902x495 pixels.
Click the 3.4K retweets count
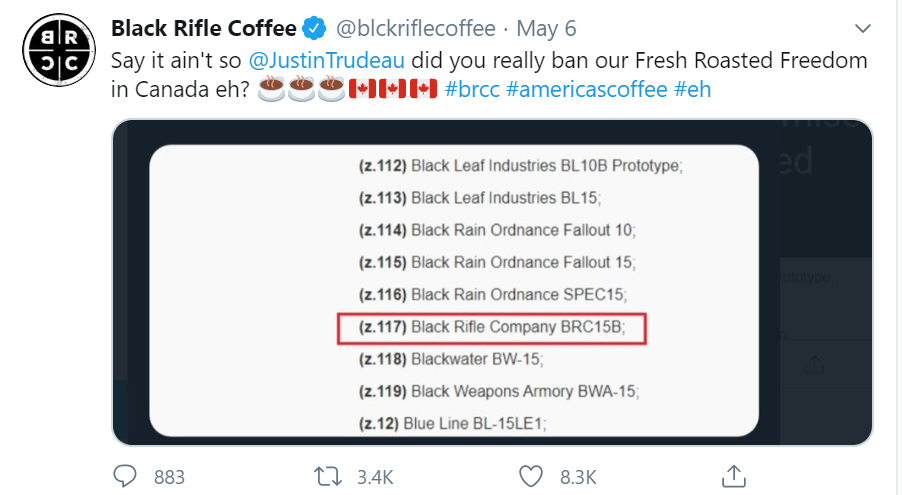(375, 477)
